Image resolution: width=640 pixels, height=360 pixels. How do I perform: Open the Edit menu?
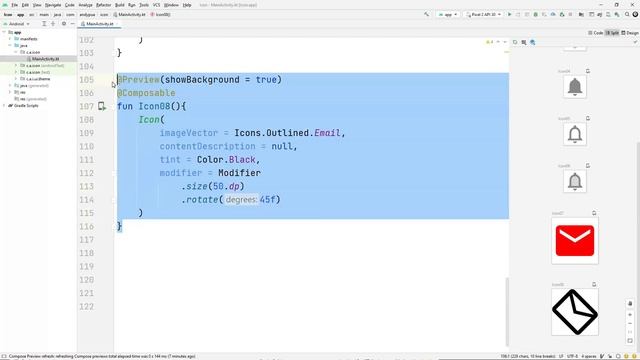point(25,5)
